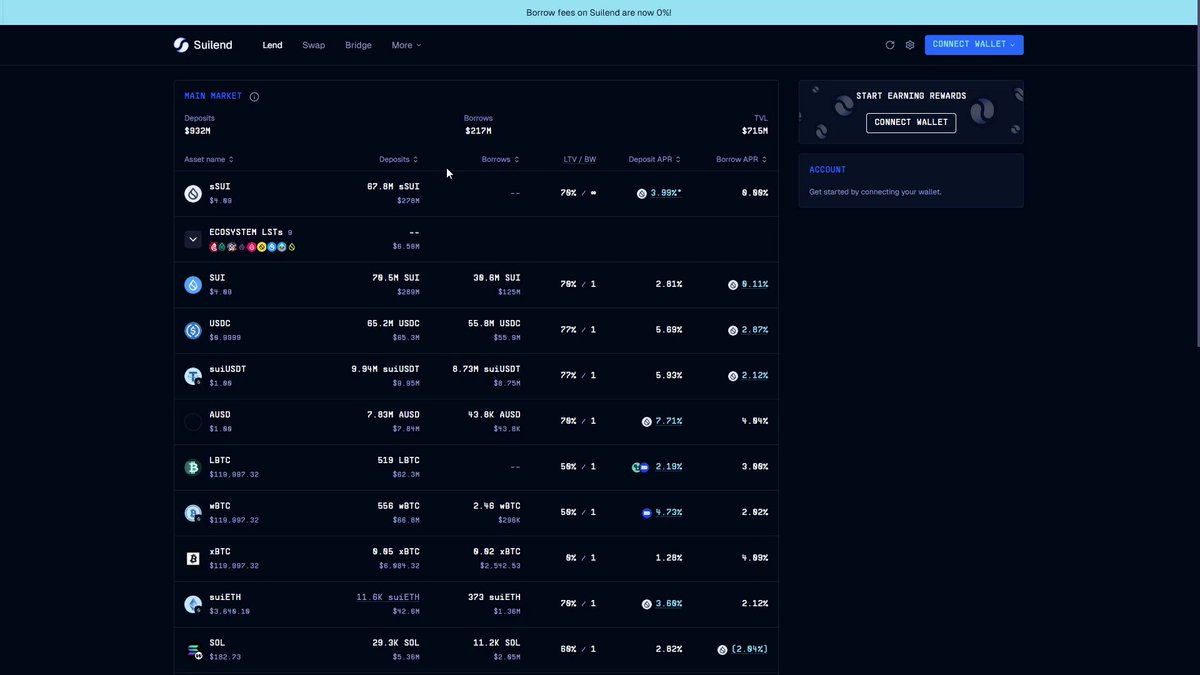Click suiUSDT deposits 9.94M suiUSDT
Viewport: 1200px width, 675px height.
386,369
